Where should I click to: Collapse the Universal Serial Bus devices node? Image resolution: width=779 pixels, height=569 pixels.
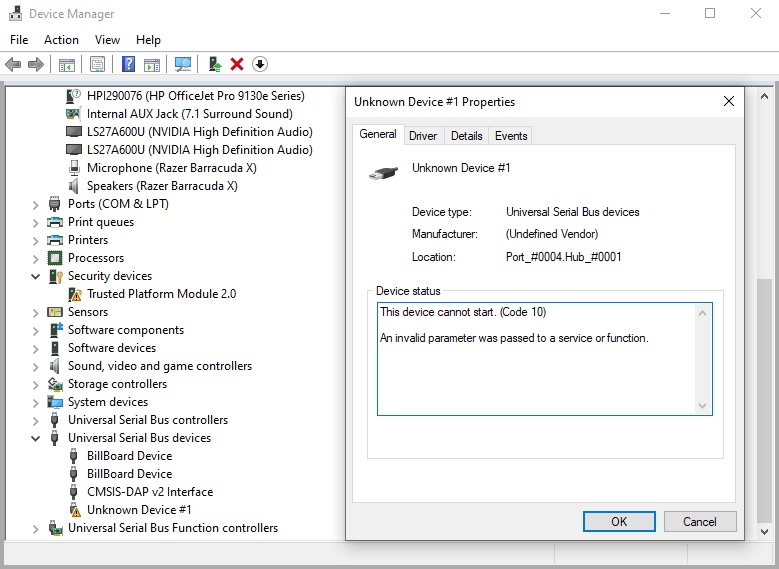35,438
